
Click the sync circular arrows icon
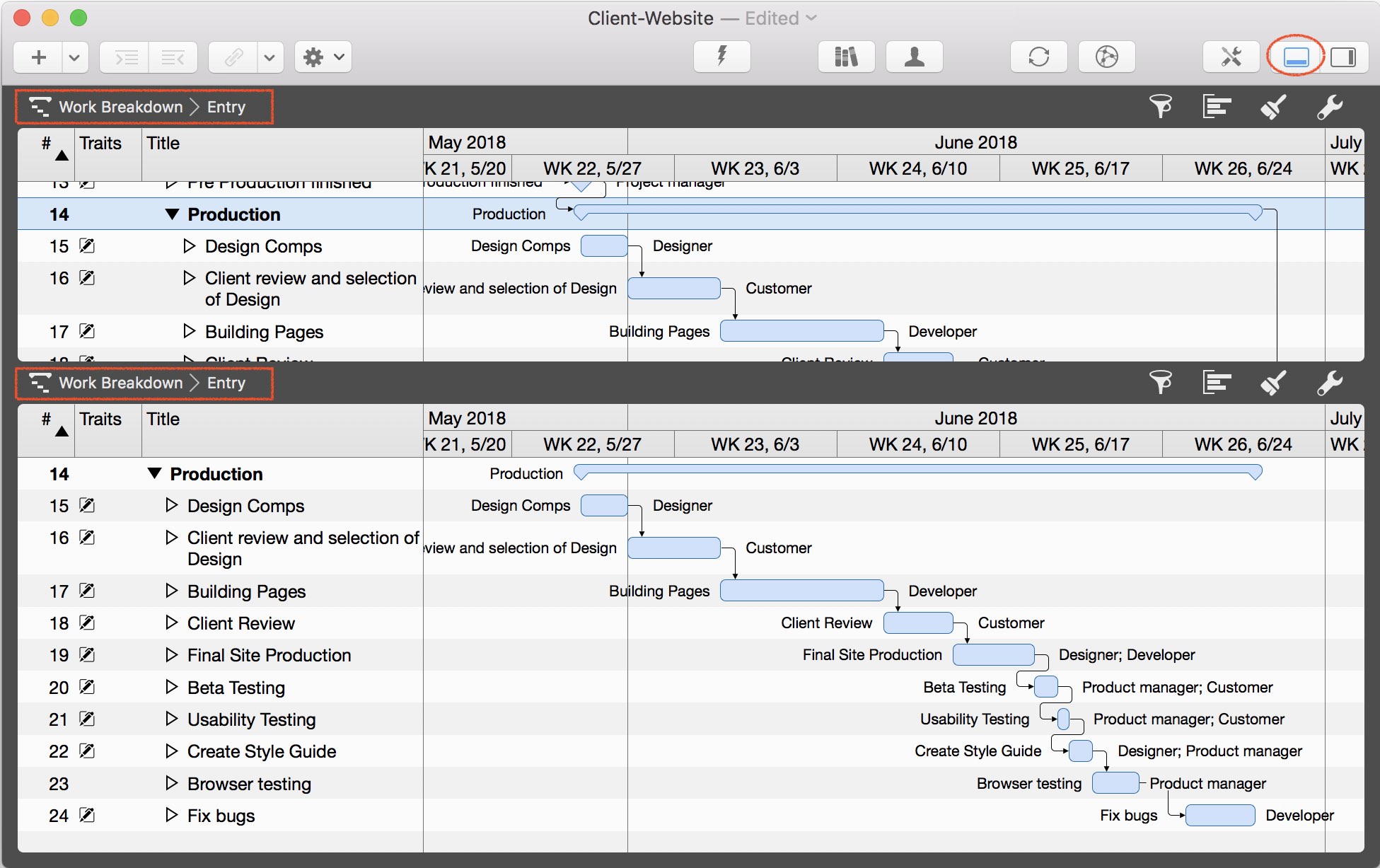coord(1038,57)
